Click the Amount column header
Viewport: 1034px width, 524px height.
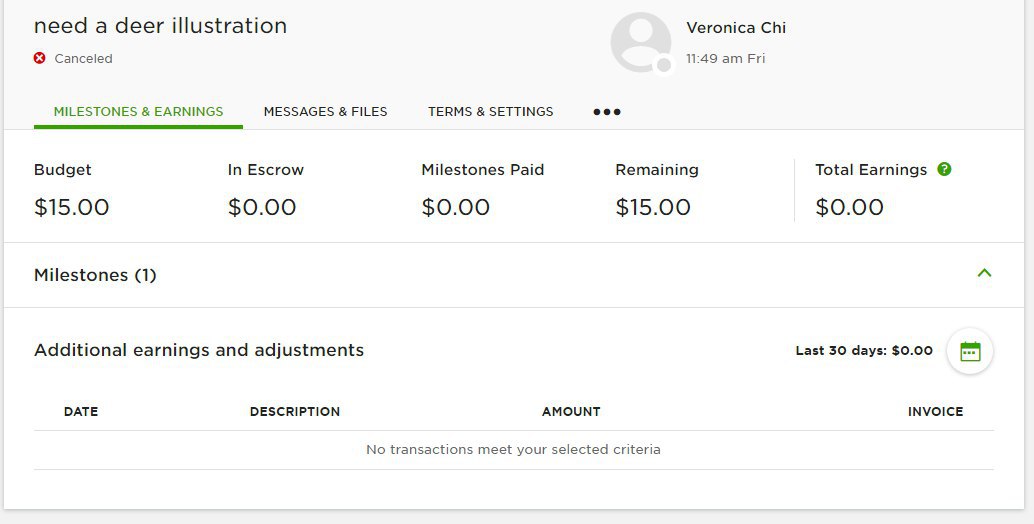571,411
